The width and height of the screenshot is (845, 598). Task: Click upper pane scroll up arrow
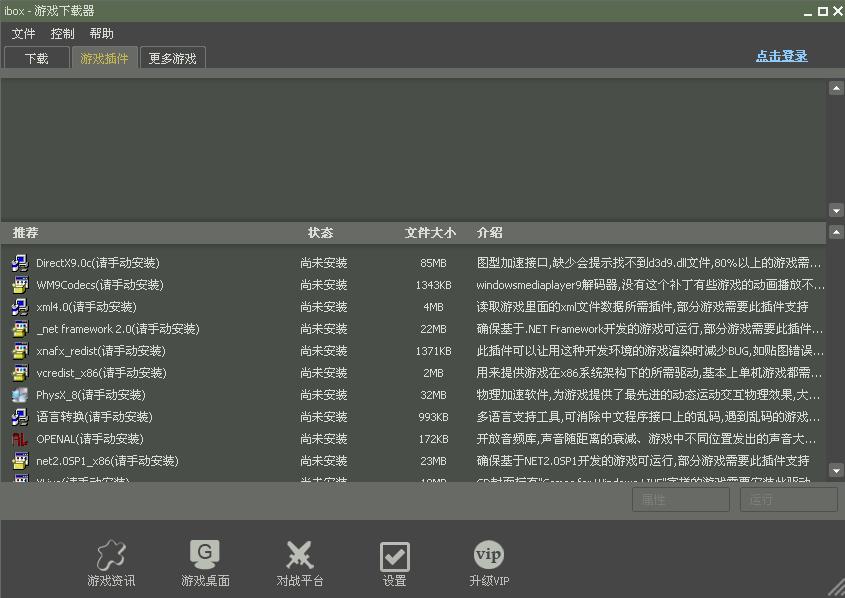[836, 88]
